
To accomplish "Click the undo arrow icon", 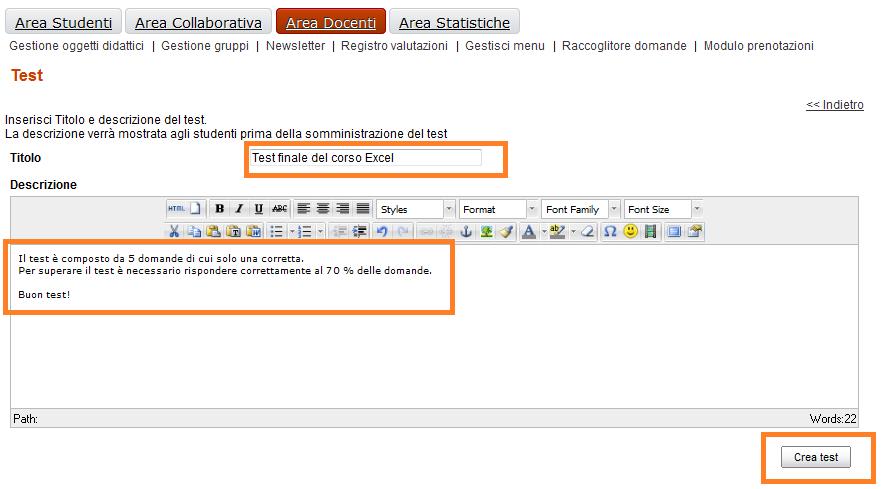I will point(382,231).
